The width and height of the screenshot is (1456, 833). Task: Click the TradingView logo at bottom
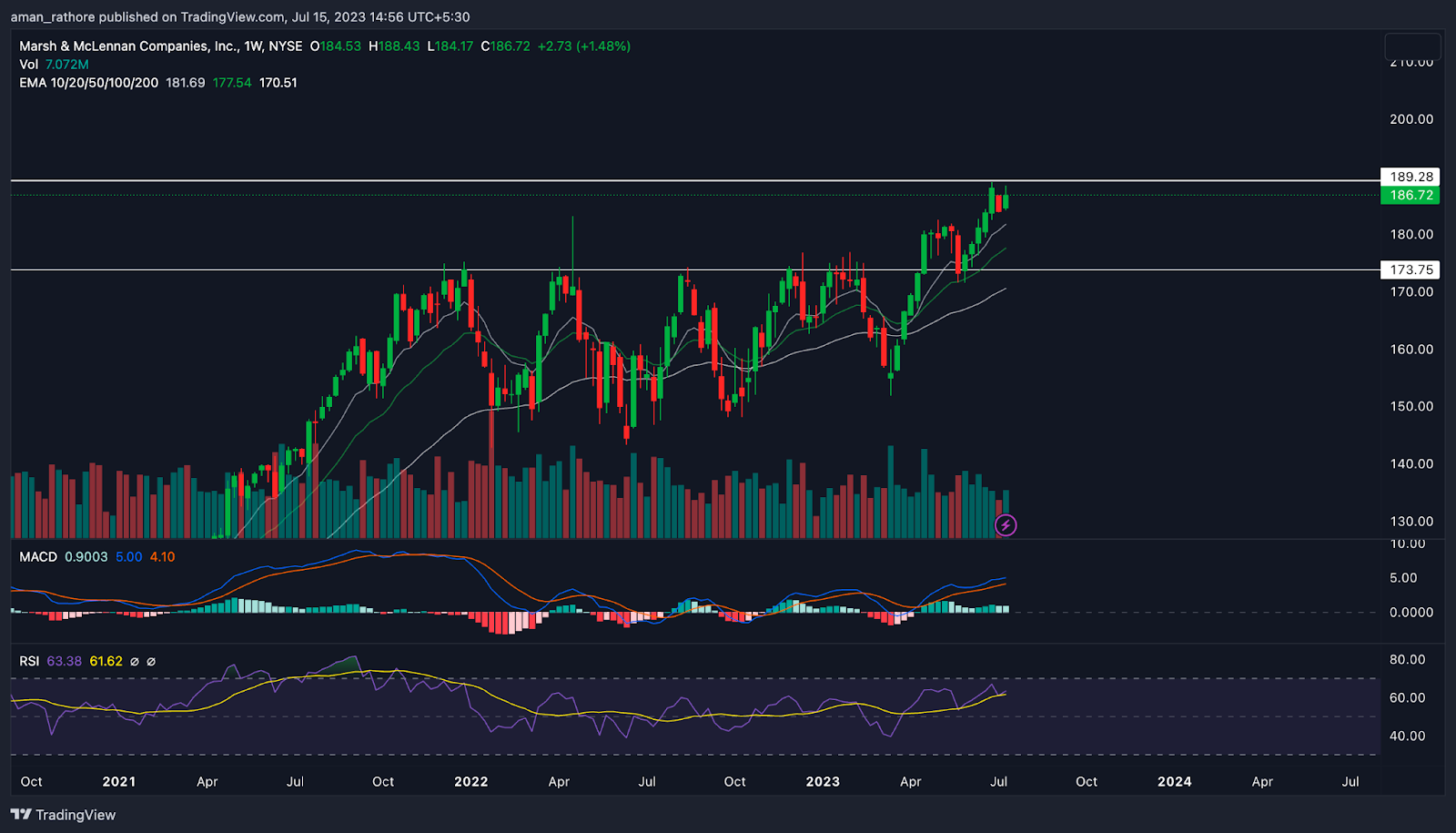click(x=64, y=815)
